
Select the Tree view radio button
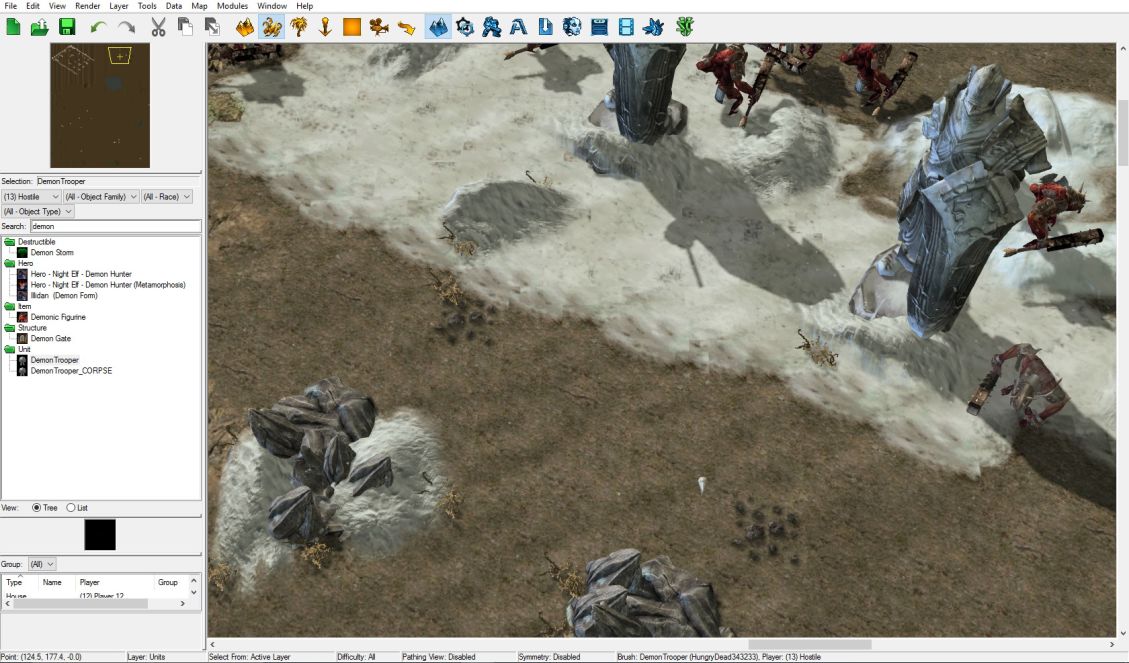click(x=37, y=508)
